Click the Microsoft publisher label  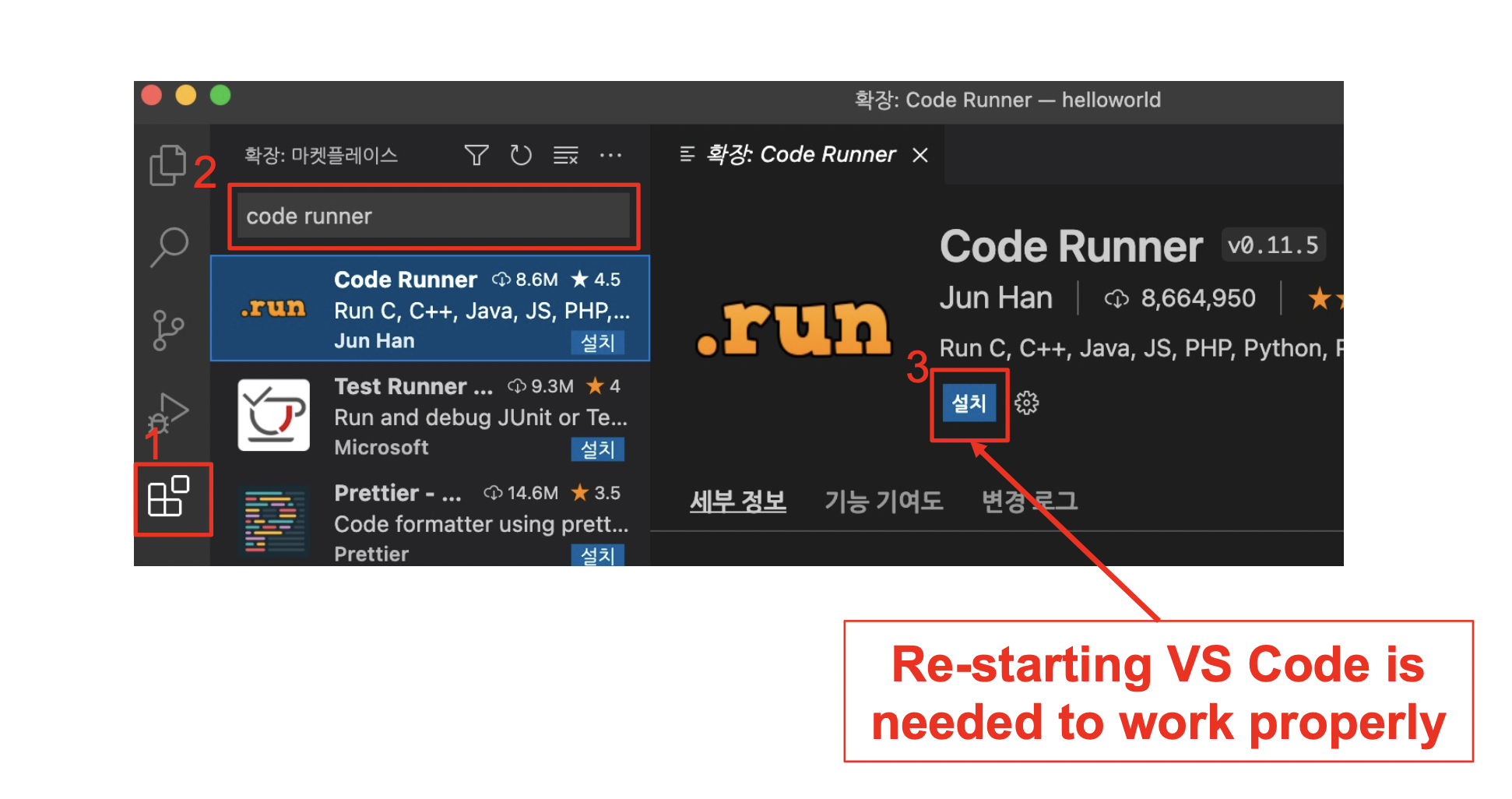click(382, 448)
